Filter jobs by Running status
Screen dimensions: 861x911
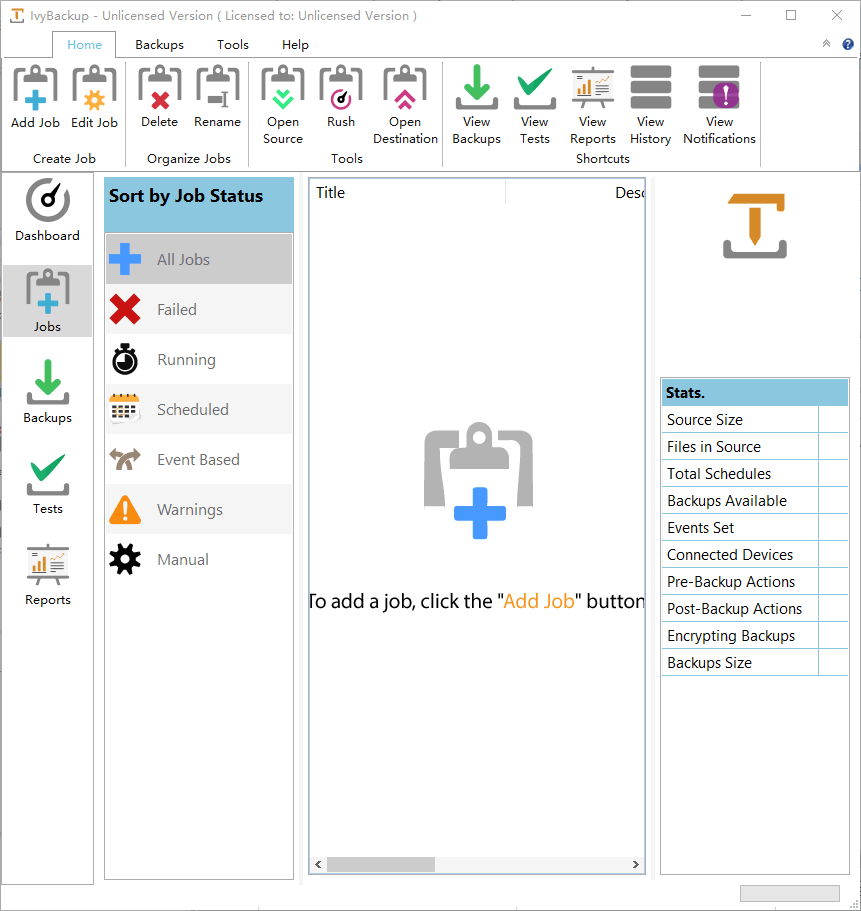(x=199, y=359)
